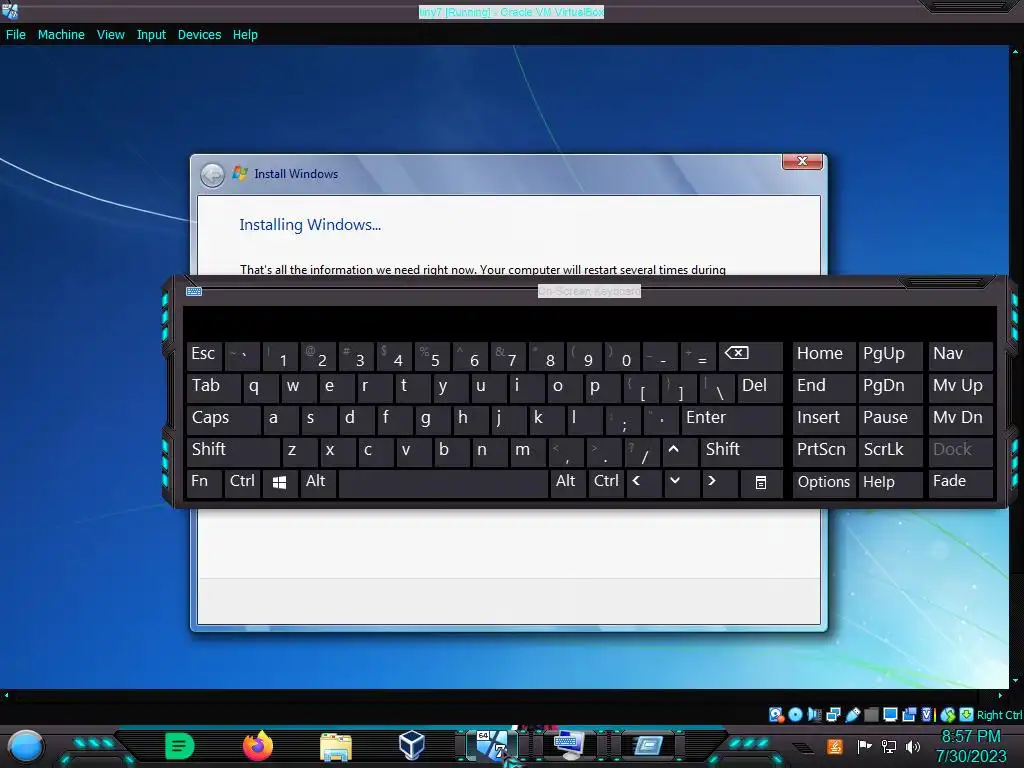
Task: Click the Action Center flag tray icon
Action: tap(864, 746)
